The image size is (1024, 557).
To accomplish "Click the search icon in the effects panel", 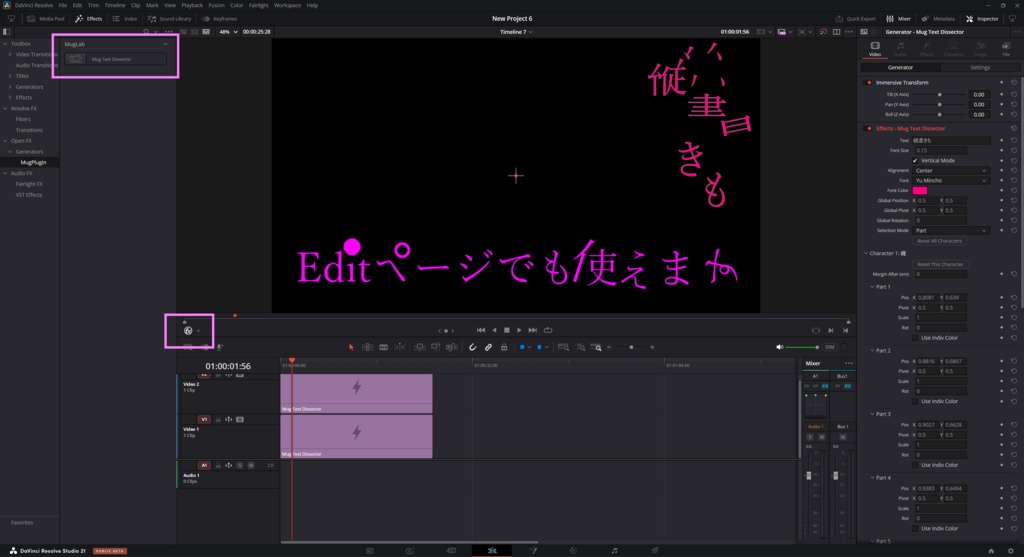I will [146, 31].
